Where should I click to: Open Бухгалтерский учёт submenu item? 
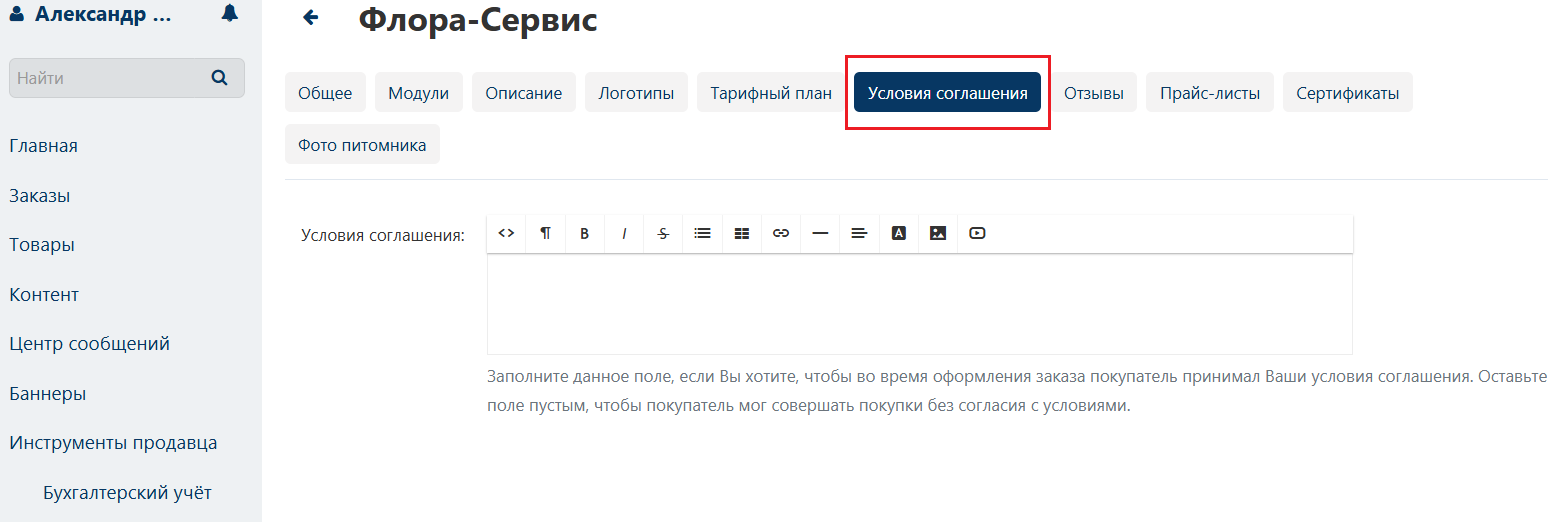click(128, 493)
